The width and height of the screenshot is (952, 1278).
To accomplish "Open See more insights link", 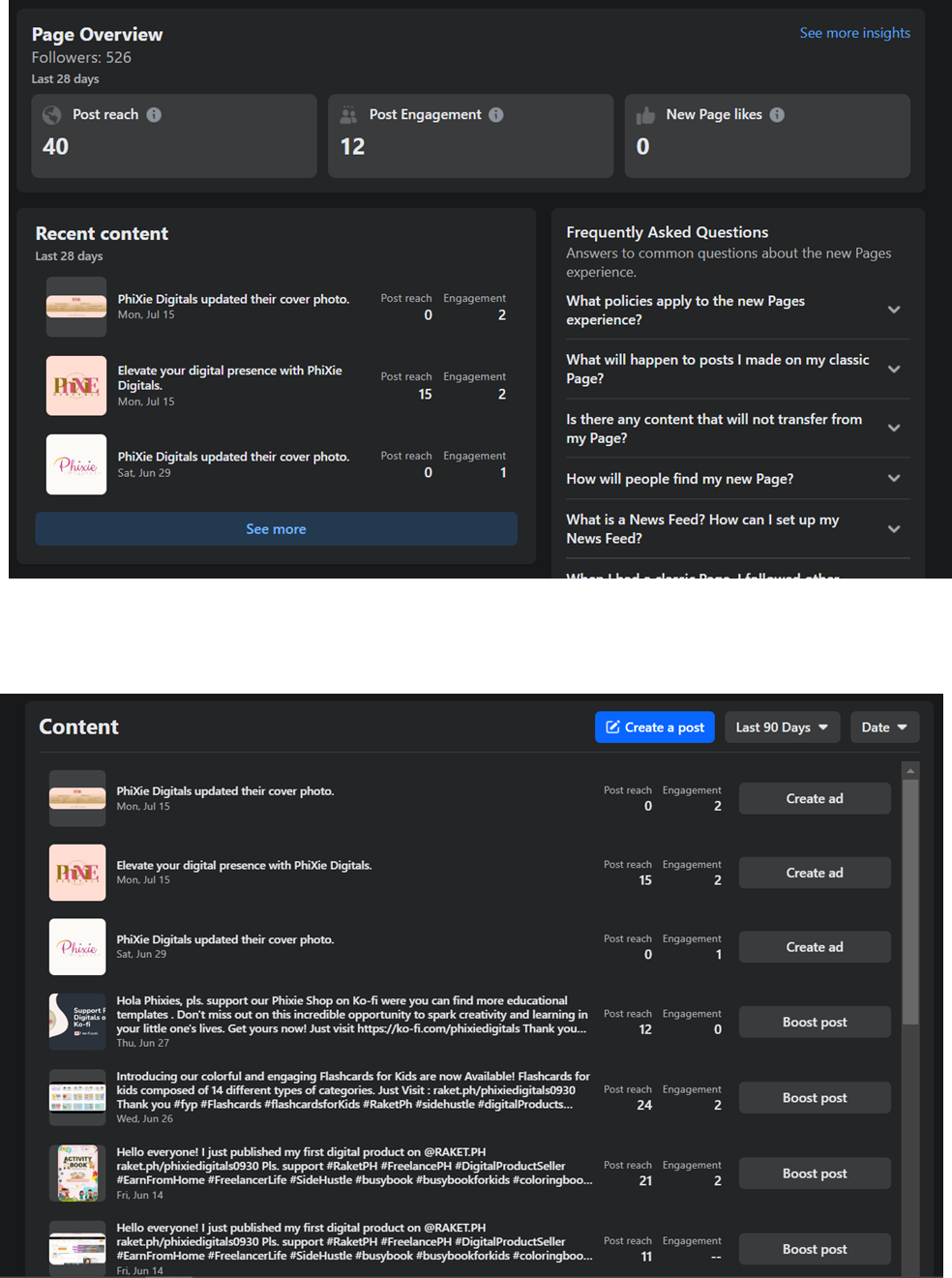I will [854, 33].
